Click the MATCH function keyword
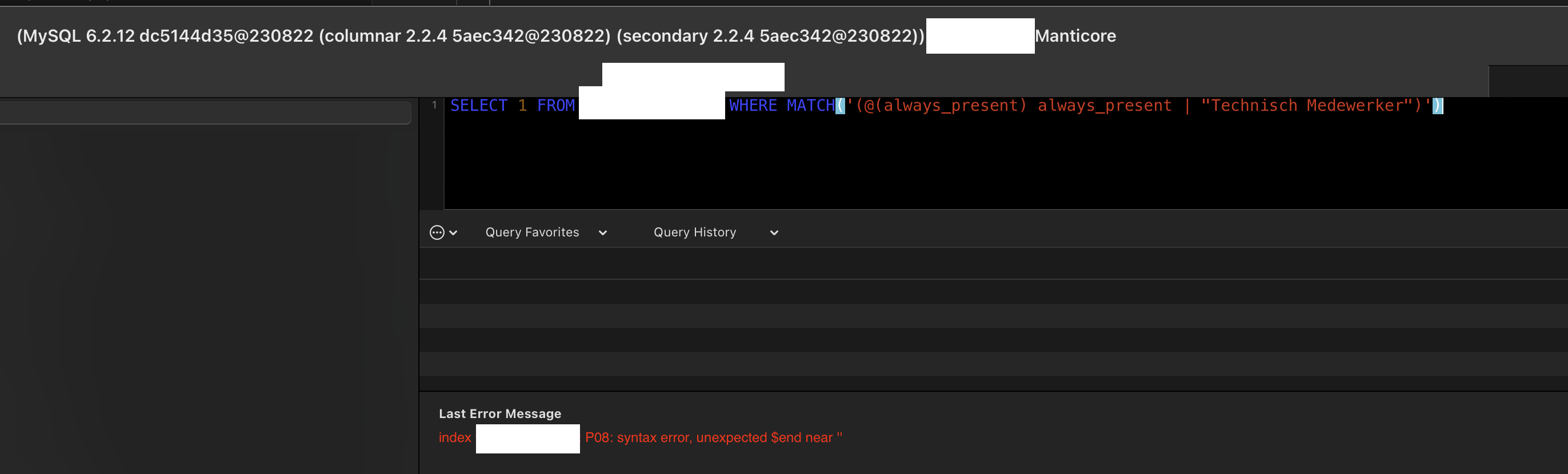The width and height of the screenshot is (1568, 474). (x=810, y=105)
